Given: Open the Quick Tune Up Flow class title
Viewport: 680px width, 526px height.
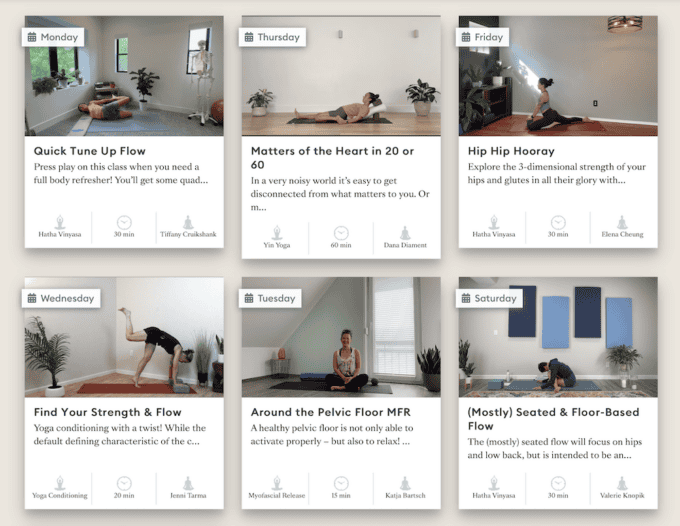Looking at the screenshot, I should pos(89,151).
